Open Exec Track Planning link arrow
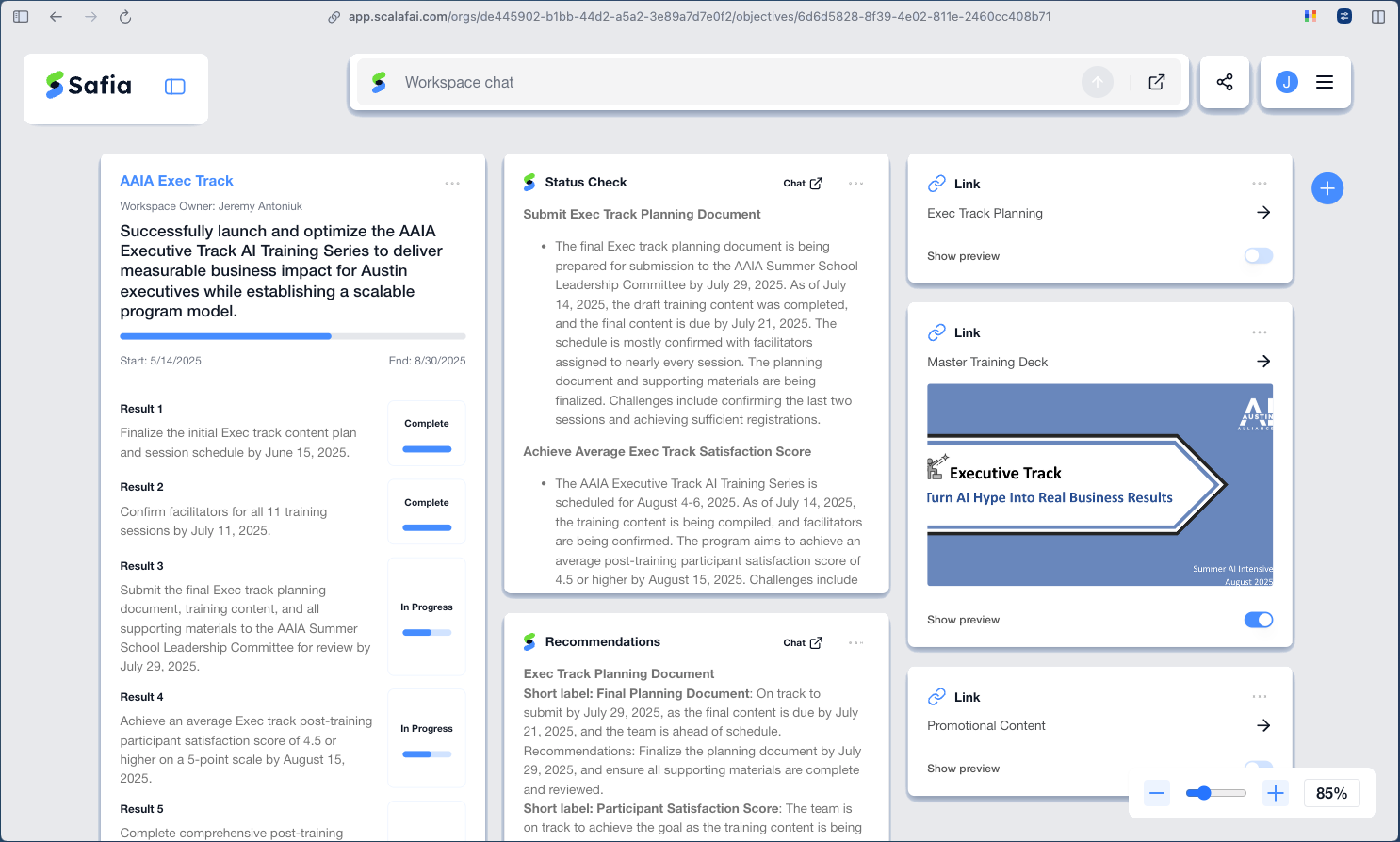The image size is (1400, 842). pos(1263,213)
